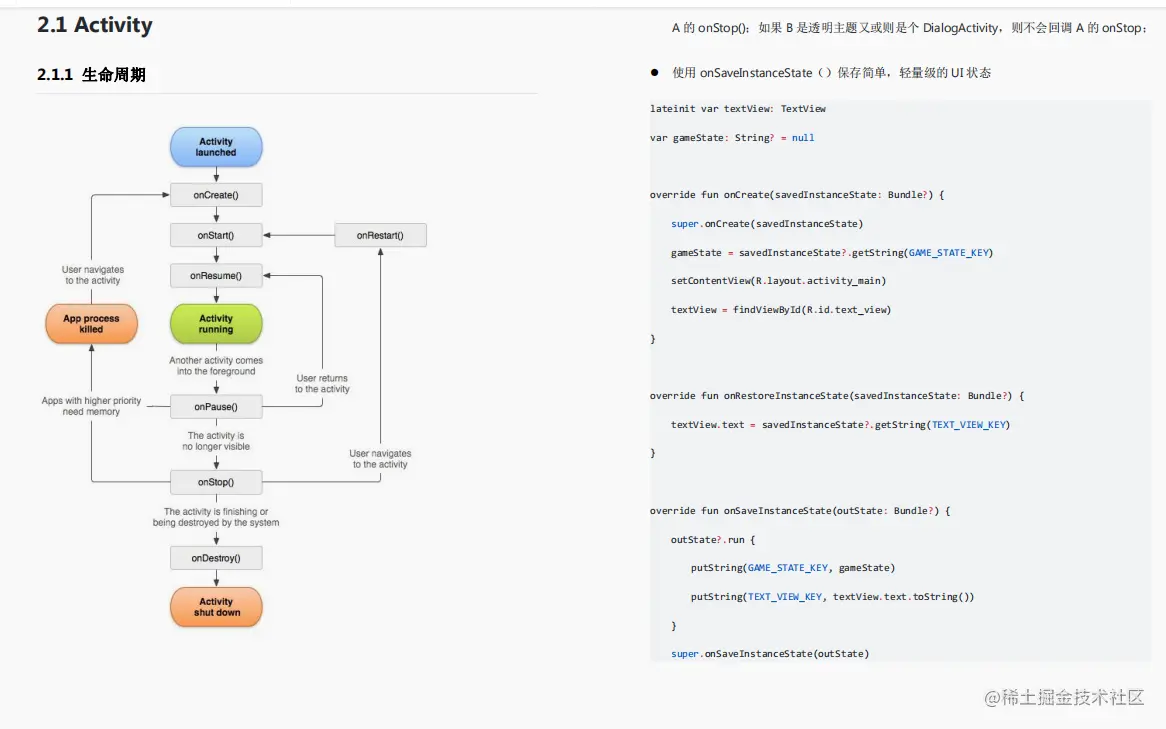Select the onStop() box in diagram

[216, 482]
